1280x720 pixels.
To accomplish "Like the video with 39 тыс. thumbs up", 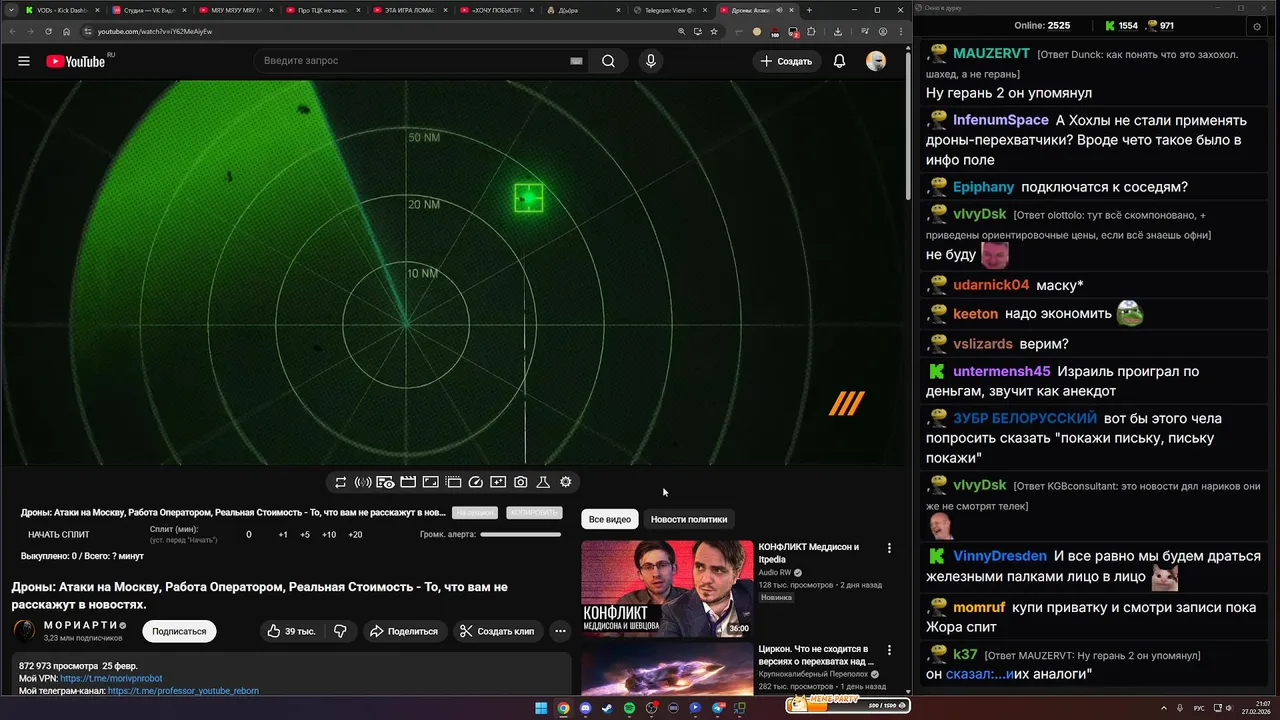I will (x=291, y=631).
